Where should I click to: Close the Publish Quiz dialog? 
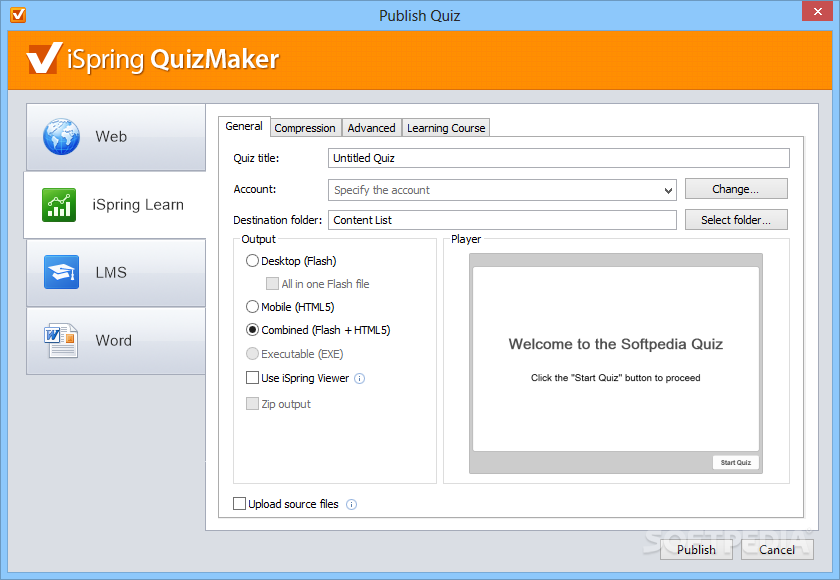(x=817, y=12)
